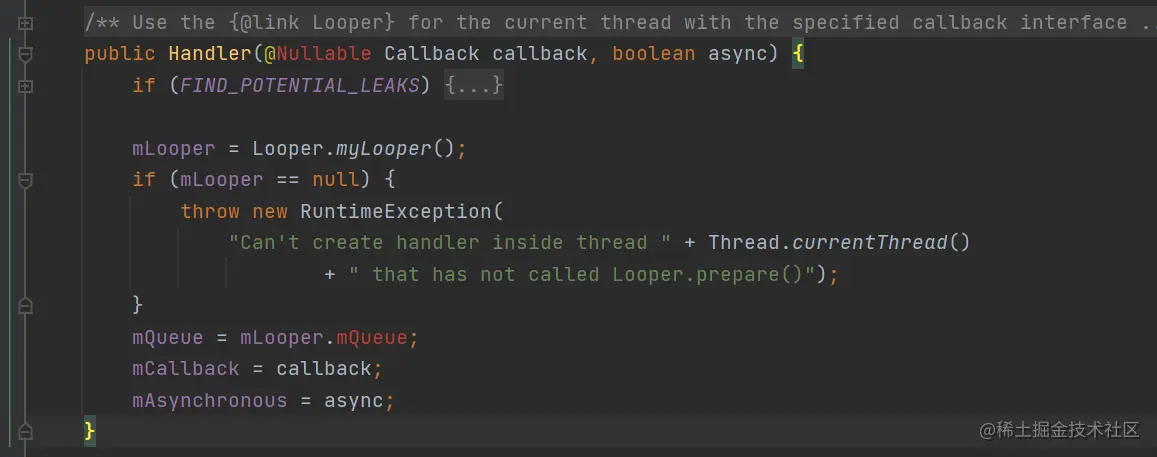Click the Callback parameter type
The image size is (1157, 457).
(432, 55)
